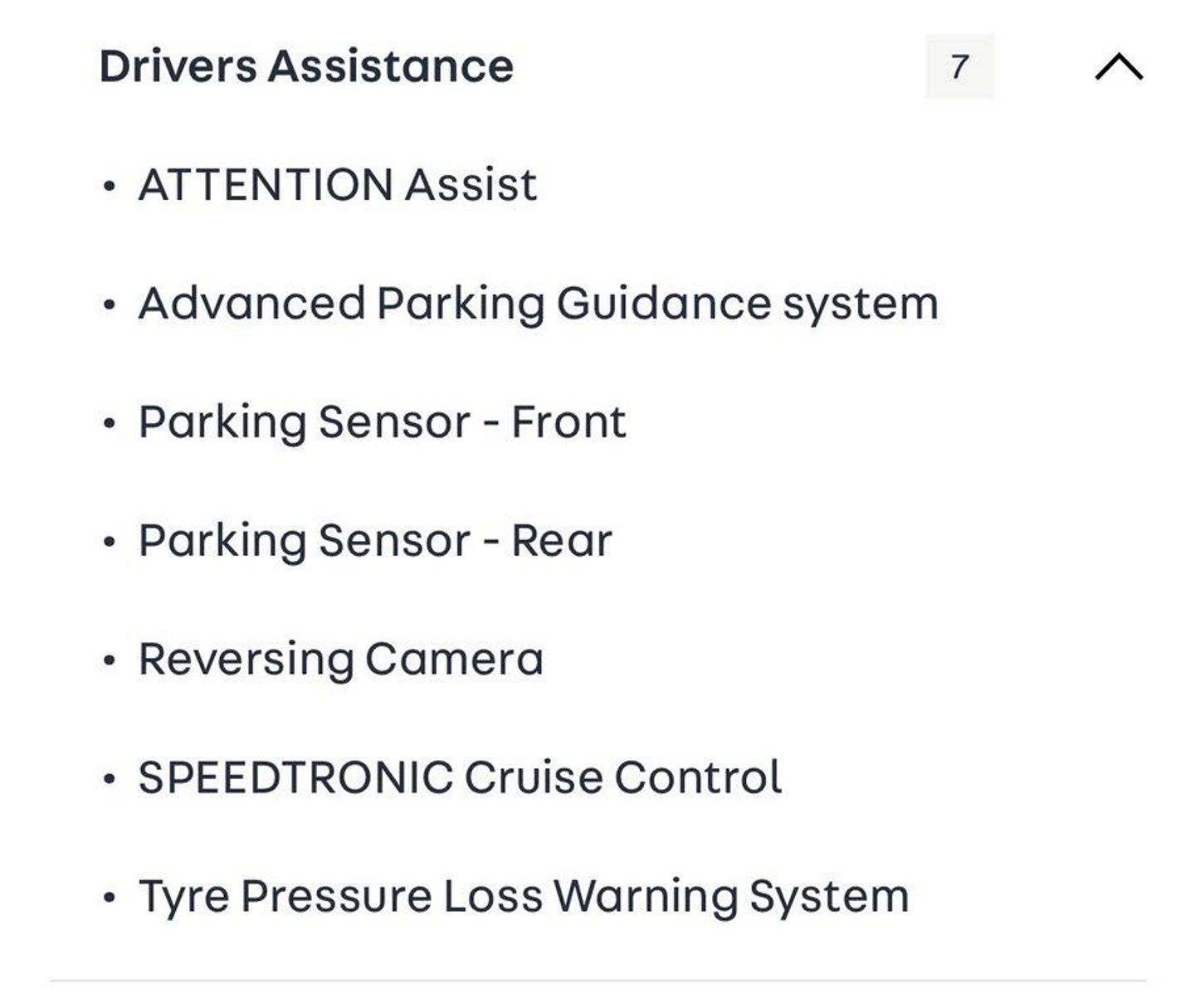
Task: Click bullet next to SPEEDTRONIC Cruise Control
Action: pyautogui.click(x=109, y=779)
